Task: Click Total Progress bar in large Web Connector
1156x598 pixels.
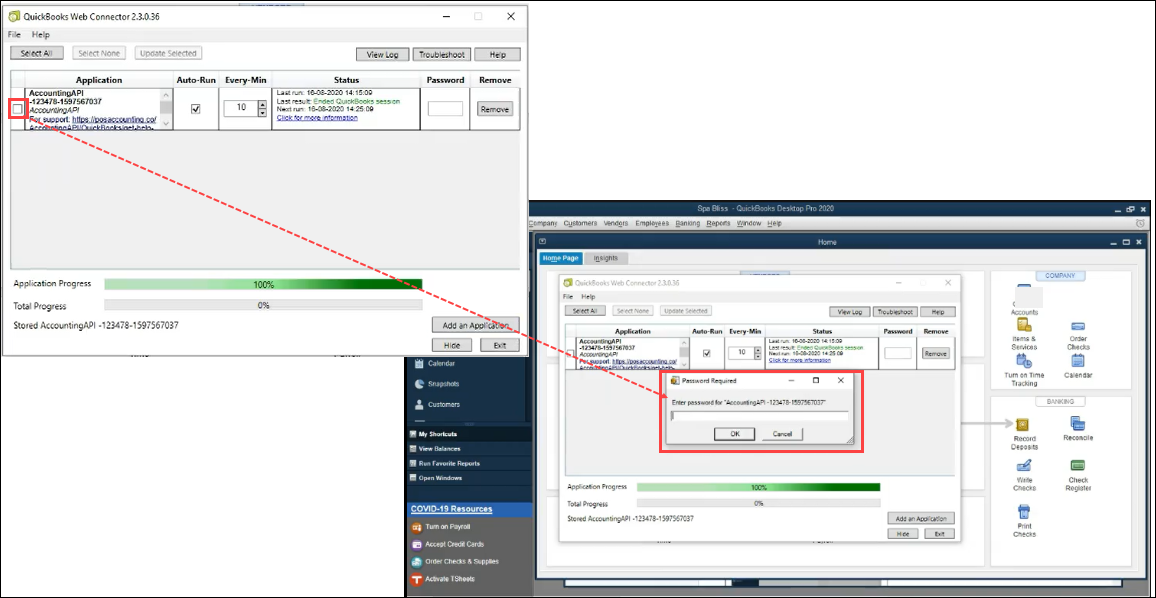Action: click(263, 305)
